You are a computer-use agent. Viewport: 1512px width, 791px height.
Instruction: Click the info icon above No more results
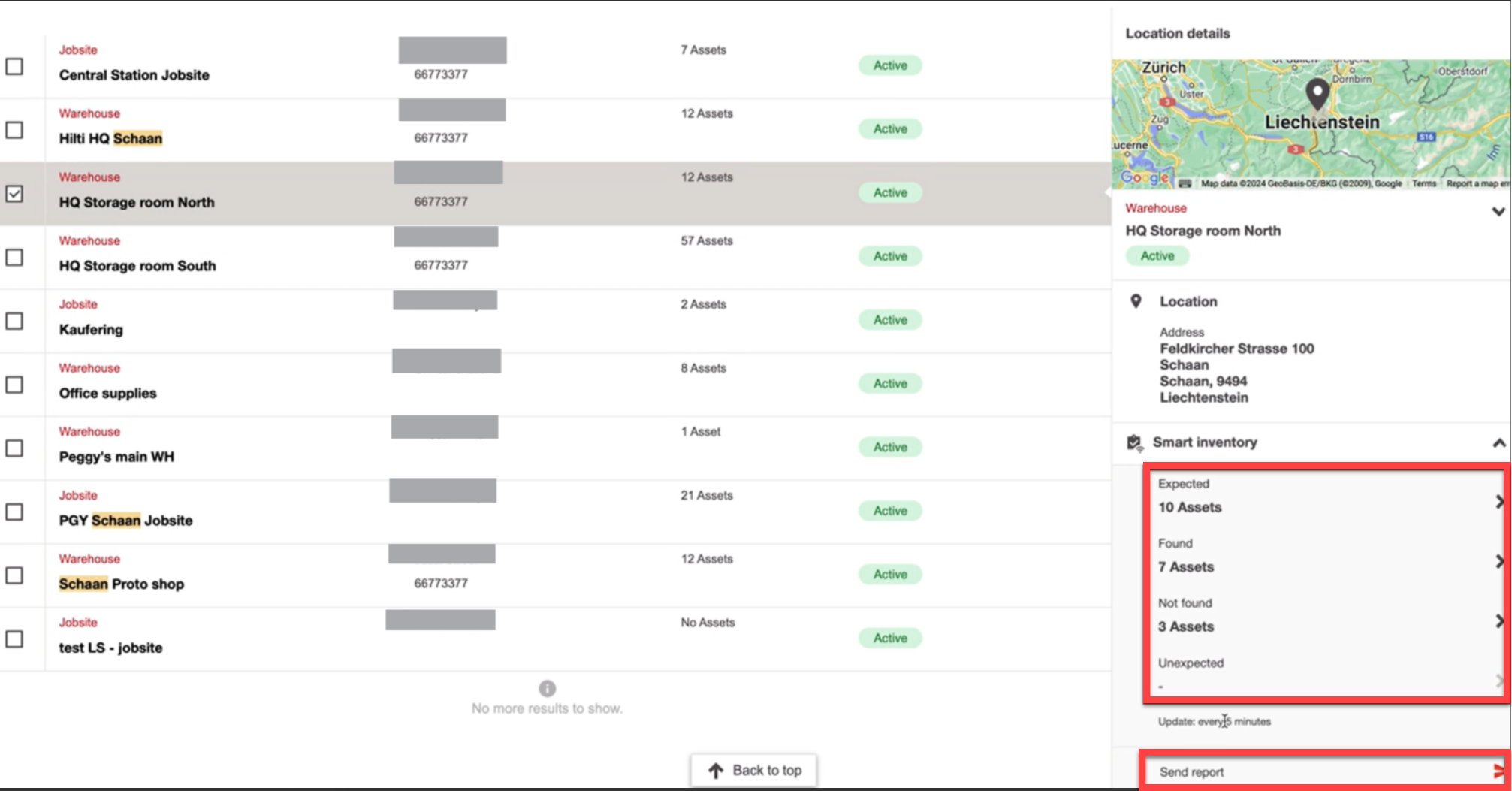pos(547,688)
